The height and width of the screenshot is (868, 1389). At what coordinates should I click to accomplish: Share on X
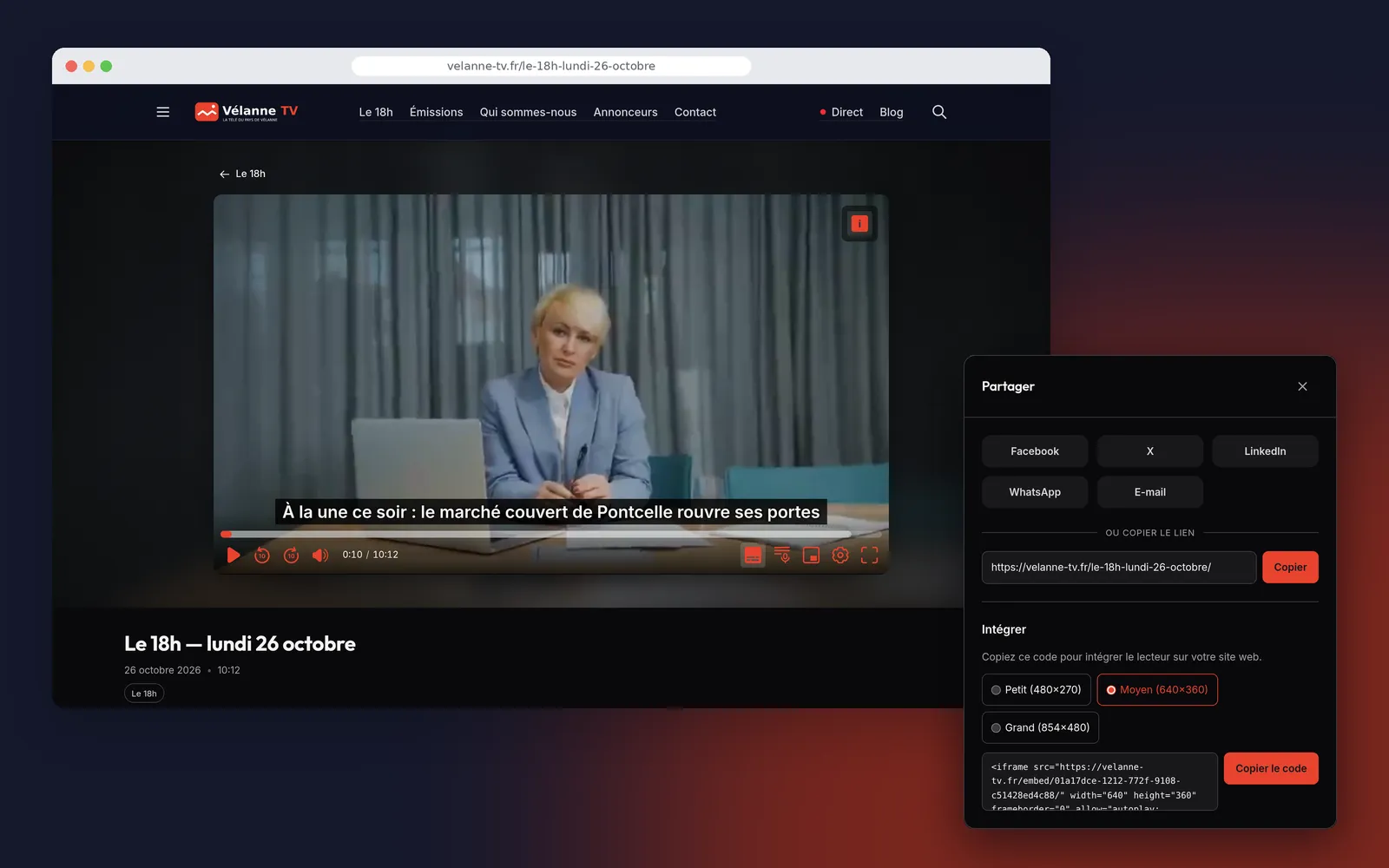click(1150, 451)
